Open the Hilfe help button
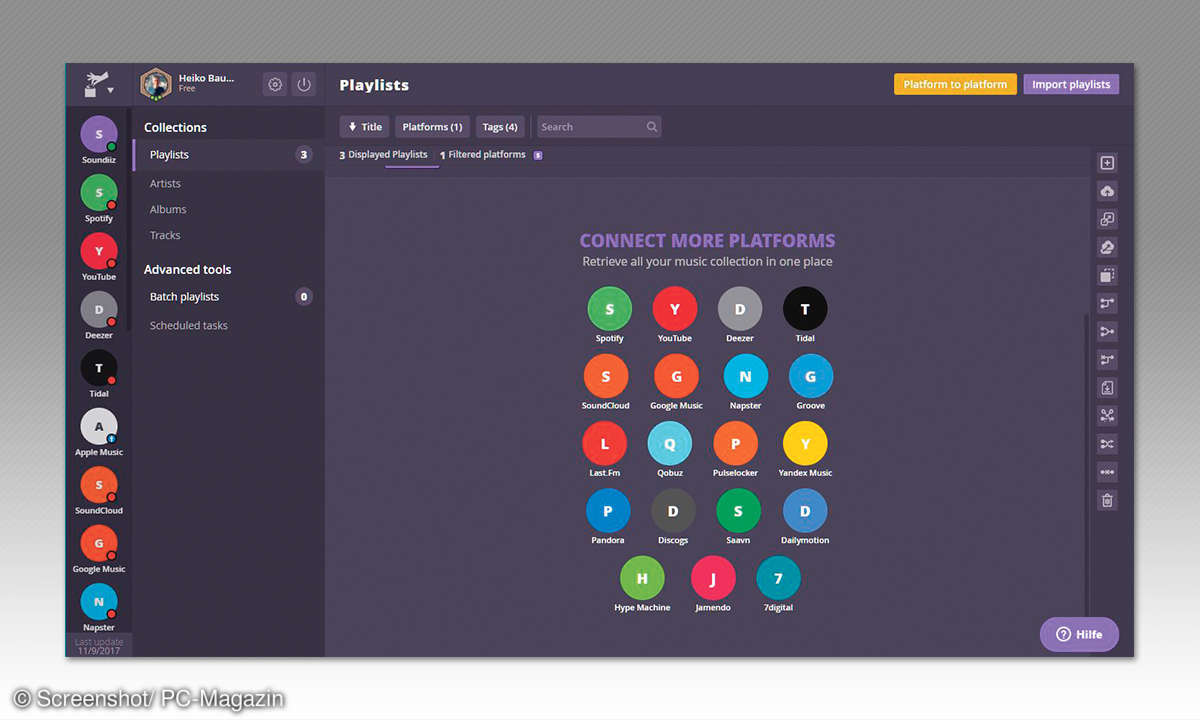 (1079, 634)
